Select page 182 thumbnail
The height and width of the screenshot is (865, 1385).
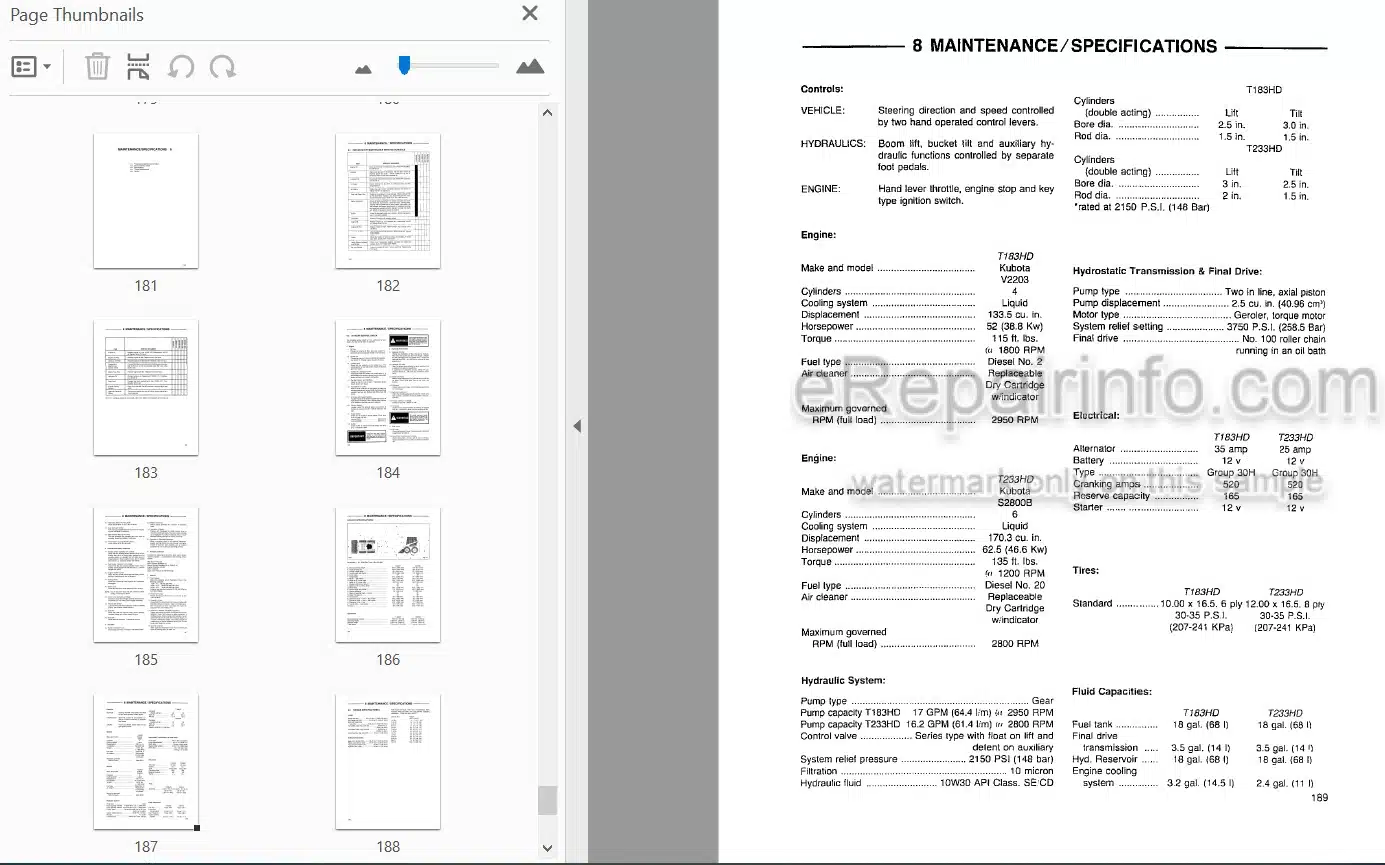point(388,201)
